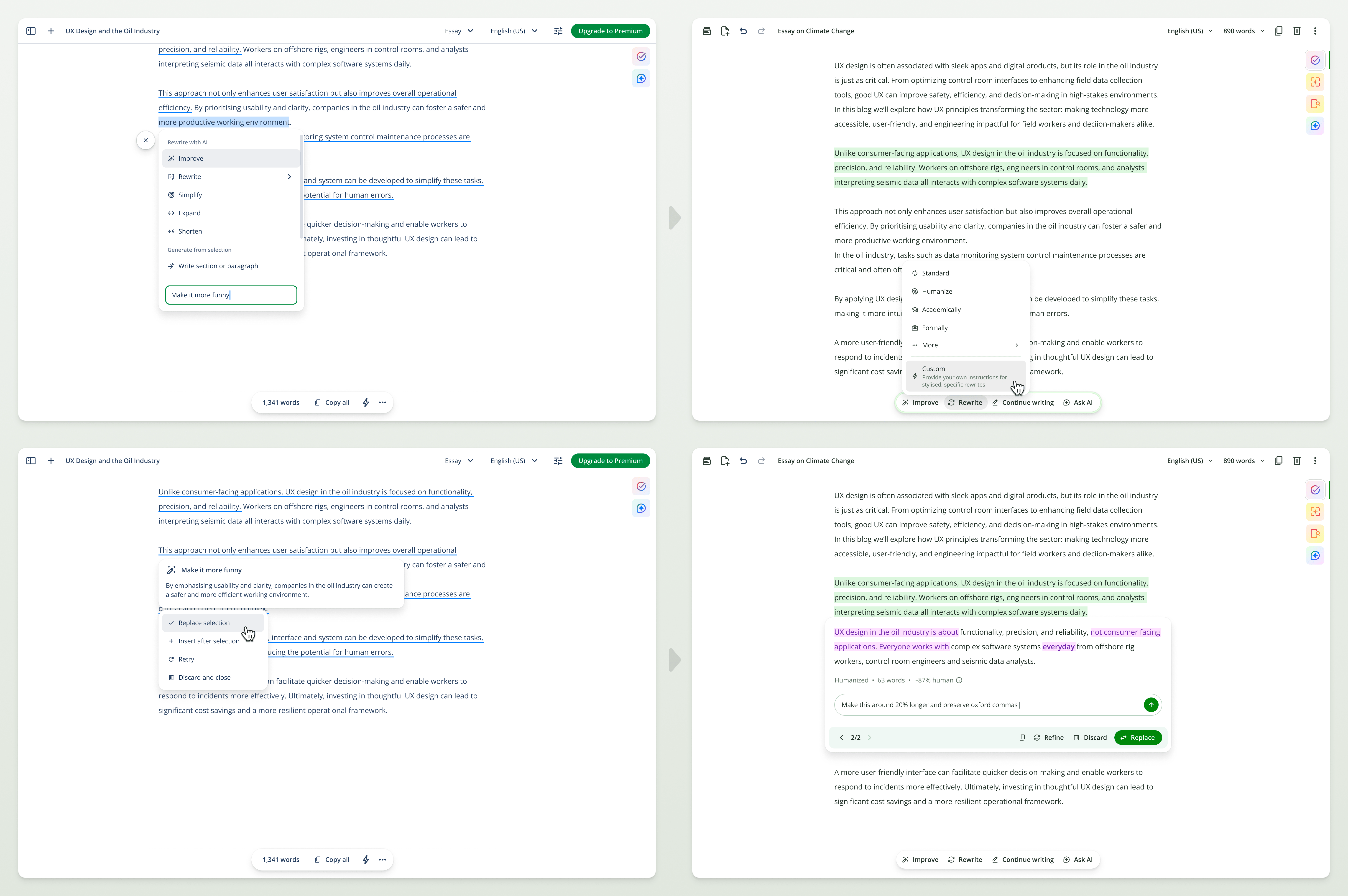
Task: Click Continue writing in the lower-right editor toolbar
Action: click(x=1023, y=859)
